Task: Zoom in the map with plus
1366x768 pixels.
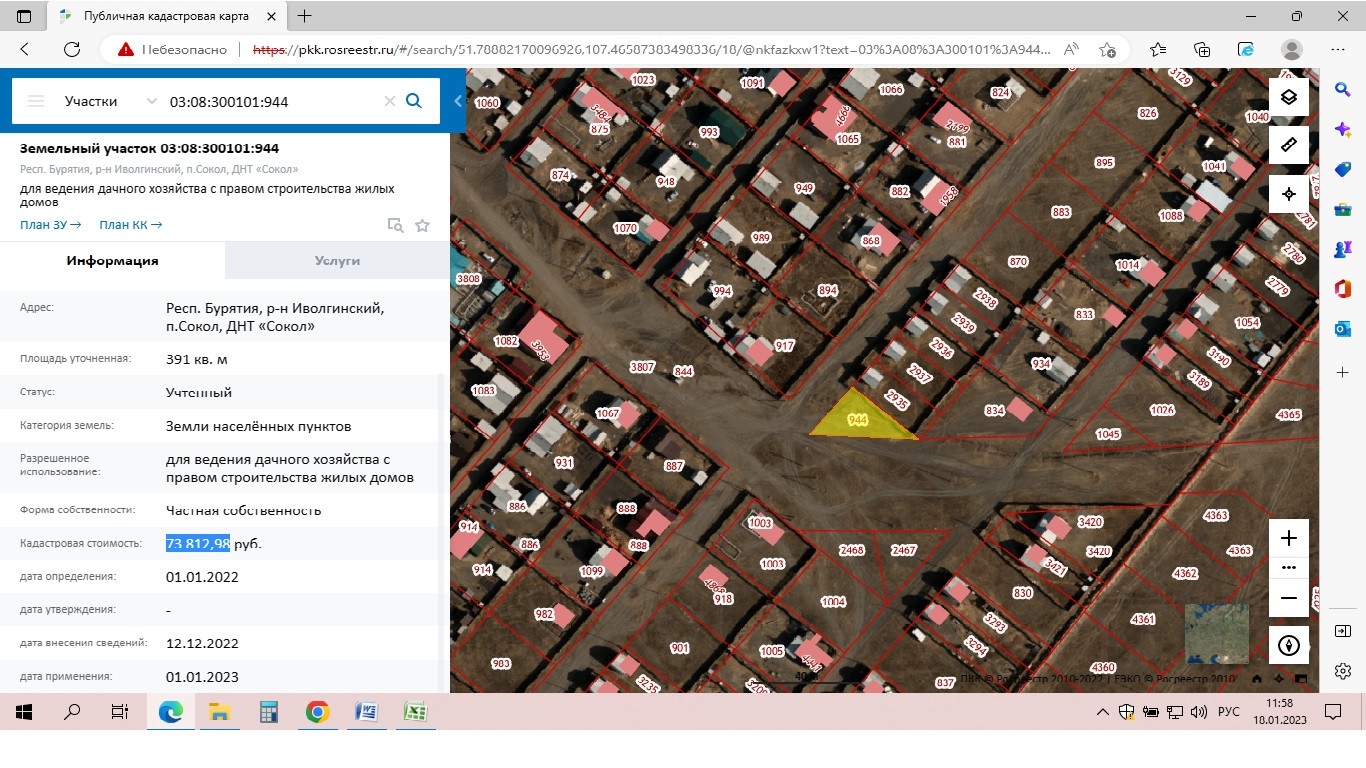Action: pos(1289,538)
